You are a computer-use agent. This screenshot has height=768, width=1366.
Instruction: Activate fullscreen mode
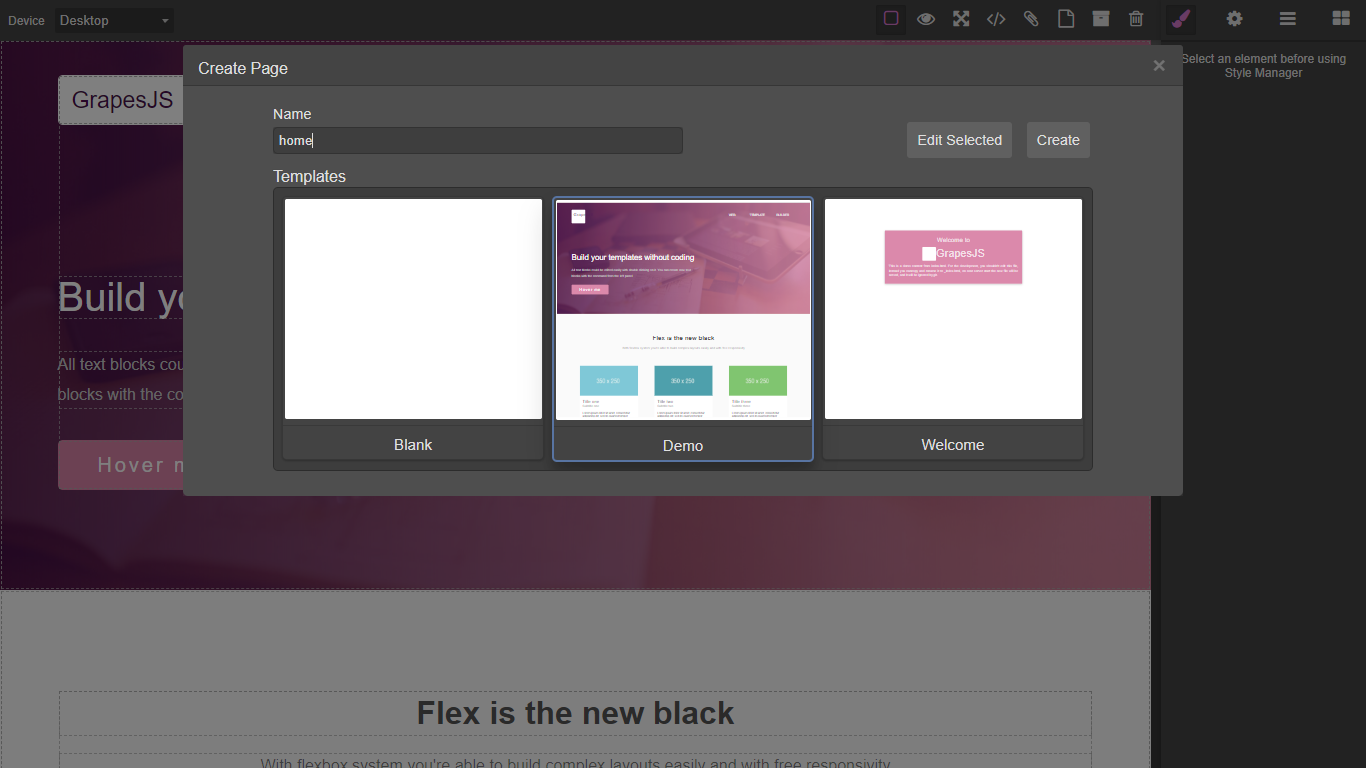[x=961, y=18]
